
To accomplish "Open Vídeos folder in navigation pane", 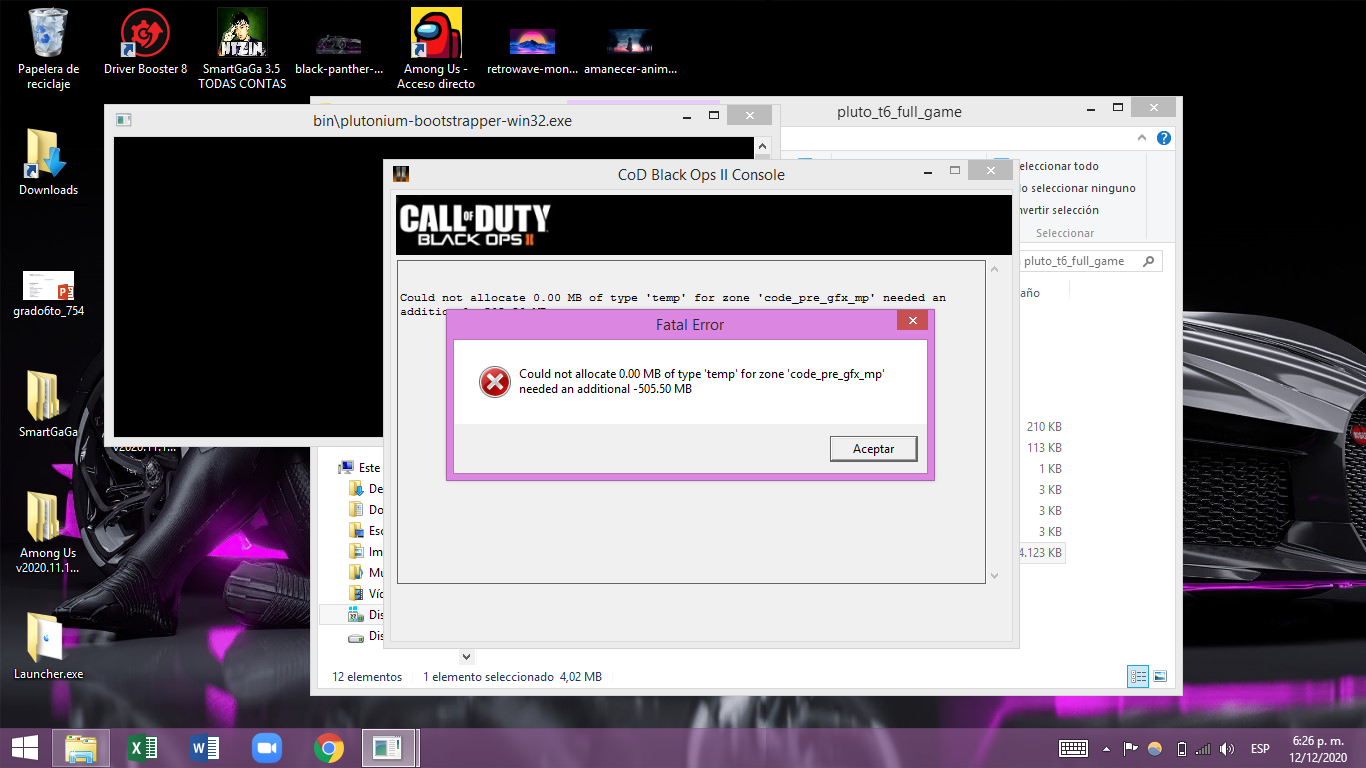I will [x=366, y=593].
